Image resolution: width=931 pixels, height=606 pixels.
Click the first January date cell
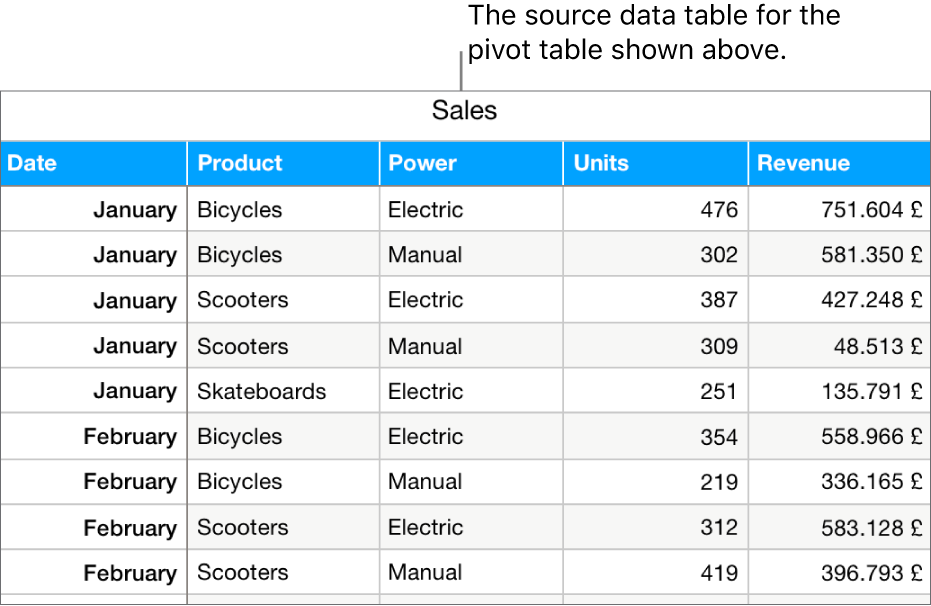[x=93, y=210]
